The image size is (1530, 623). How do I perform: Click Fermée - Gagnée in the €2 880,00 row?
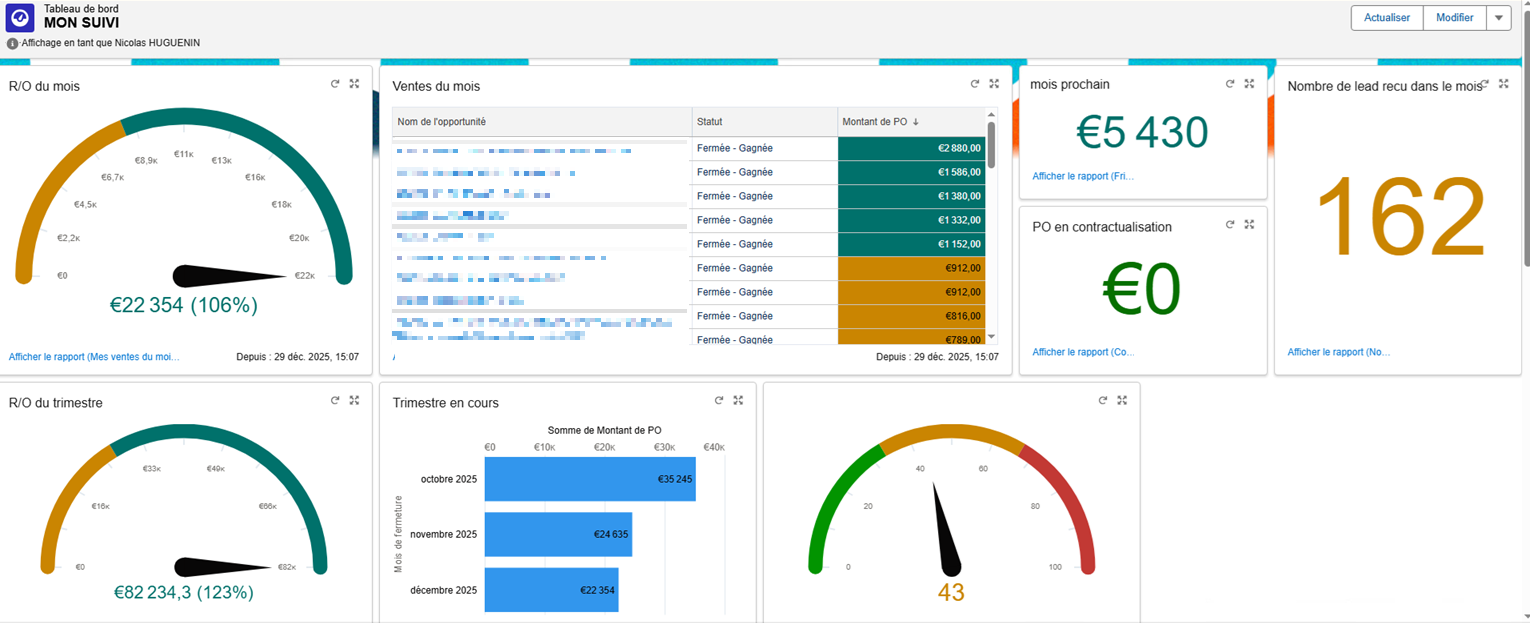pos(735,148)
